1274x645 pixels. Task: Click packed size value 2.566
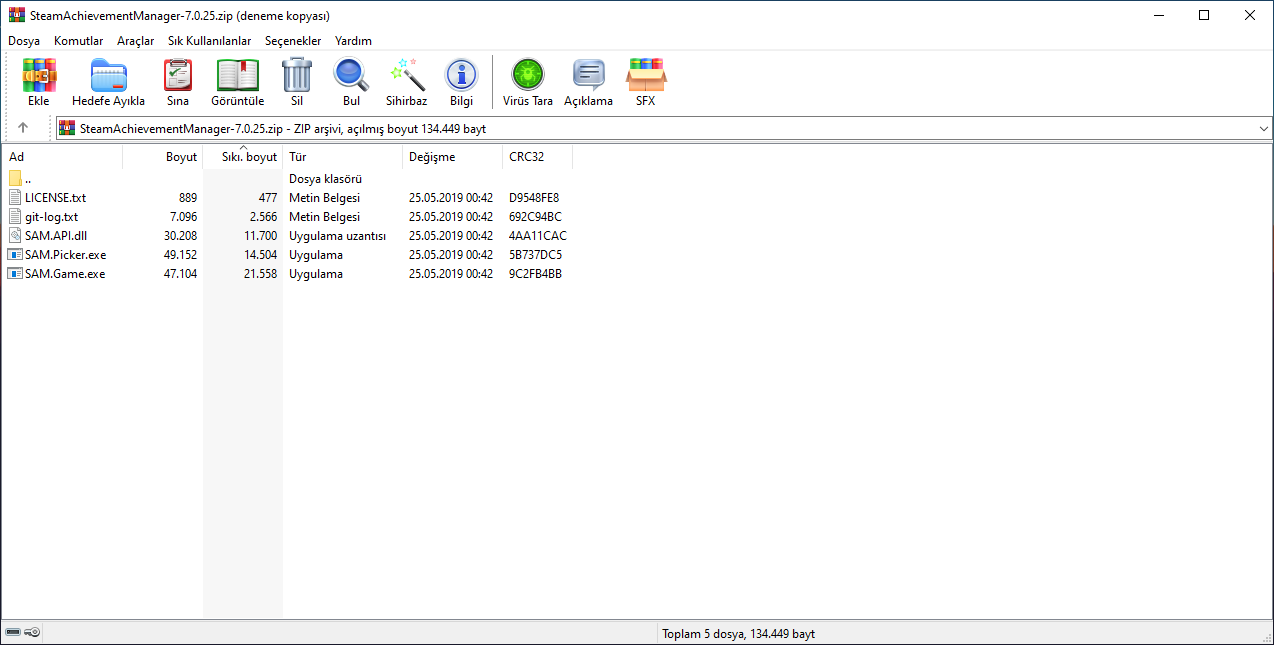tap(263, 217)
